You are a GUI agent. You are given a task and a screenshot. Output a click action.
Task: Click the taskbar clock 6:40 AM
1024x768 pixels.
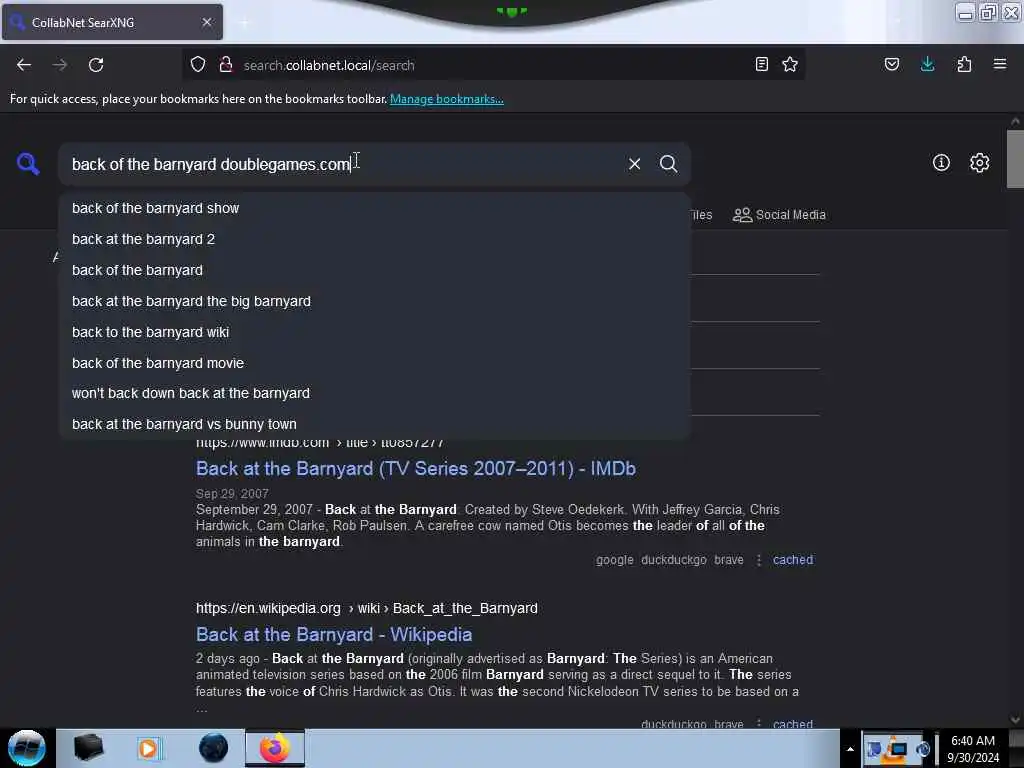[x=973, y=749]
